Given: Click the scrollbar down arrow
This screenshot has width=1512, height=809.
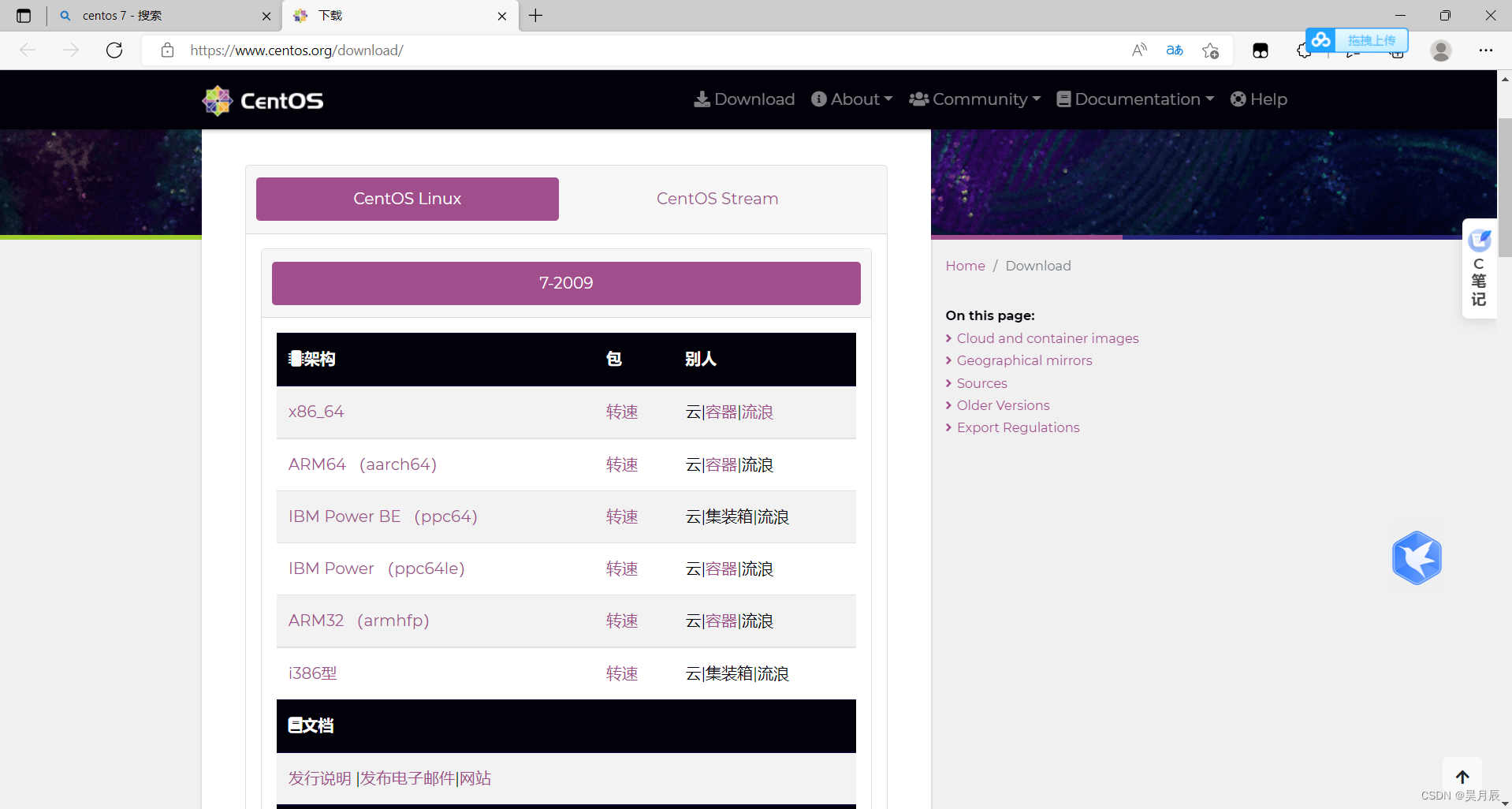Looking at the screenshot, I should pos(1505,802).
